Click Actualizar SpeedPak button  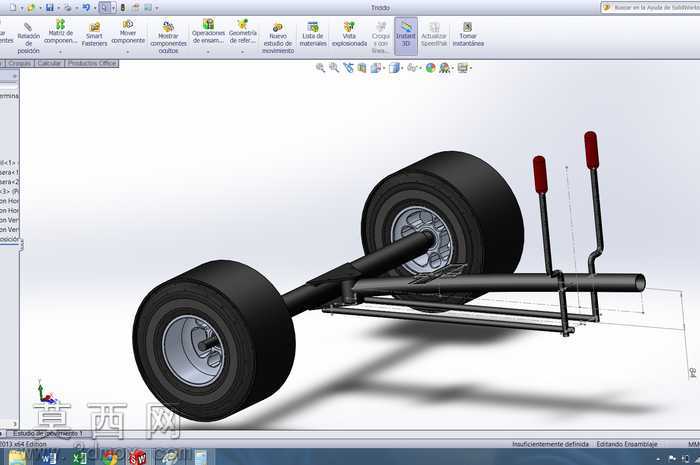(434, 35)
